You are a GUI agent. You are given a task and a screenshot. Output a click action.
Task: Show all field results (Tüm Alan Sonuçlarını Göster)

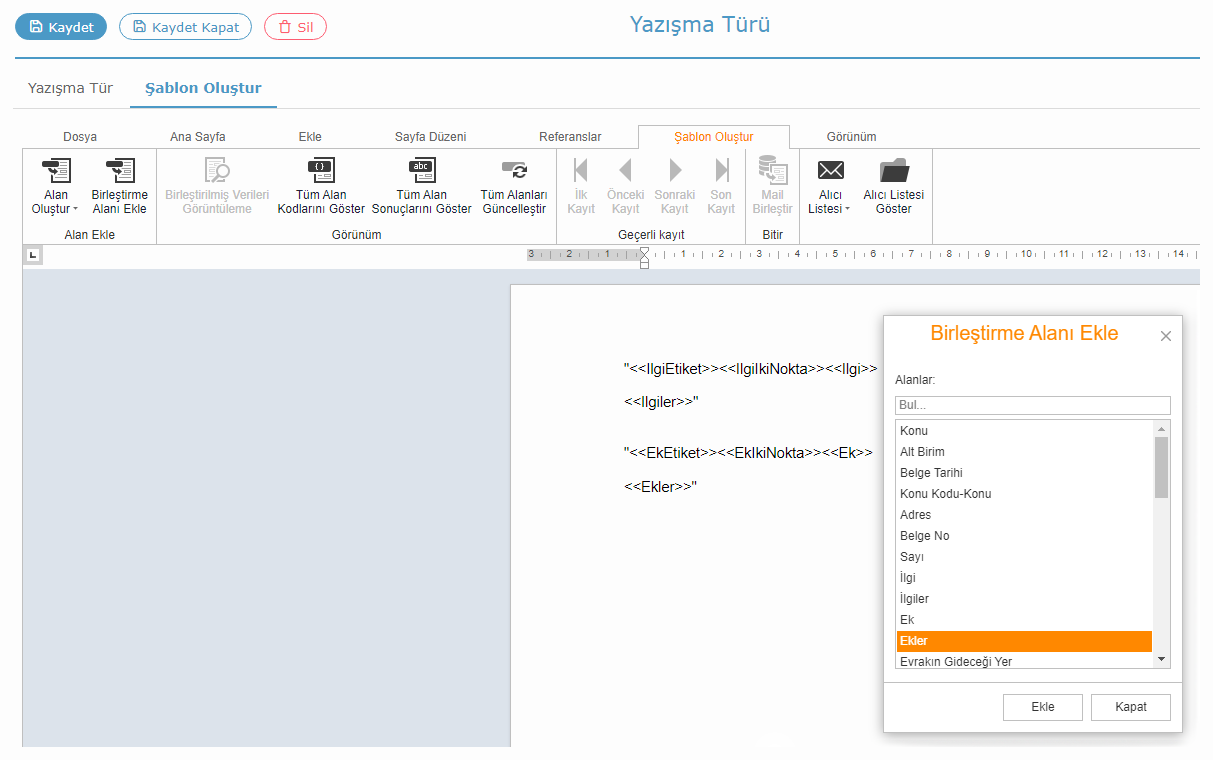(421, 187)
